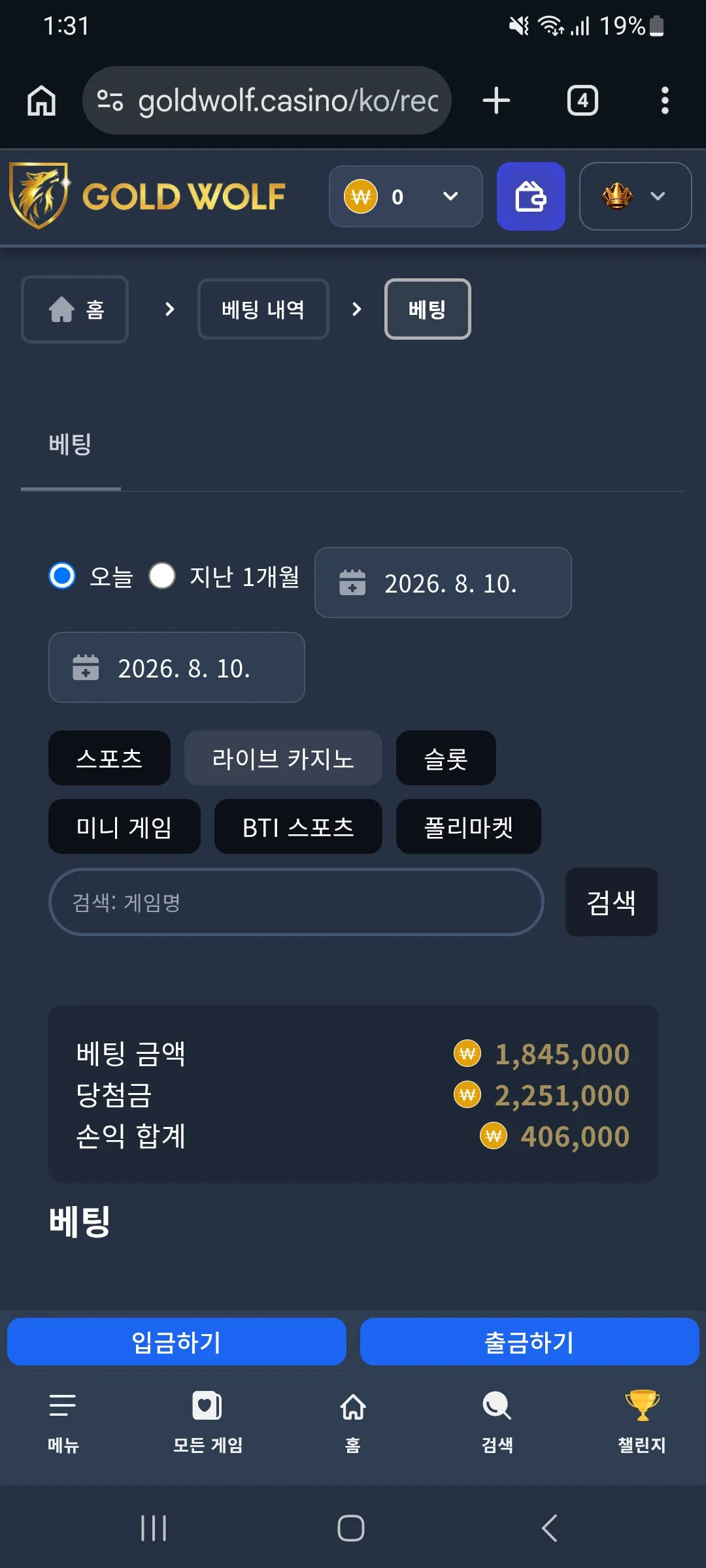This screenshot has height=1568, width=706.
Task: Toggle the 라이브 카지노 filter
Action: click(283, 758)
